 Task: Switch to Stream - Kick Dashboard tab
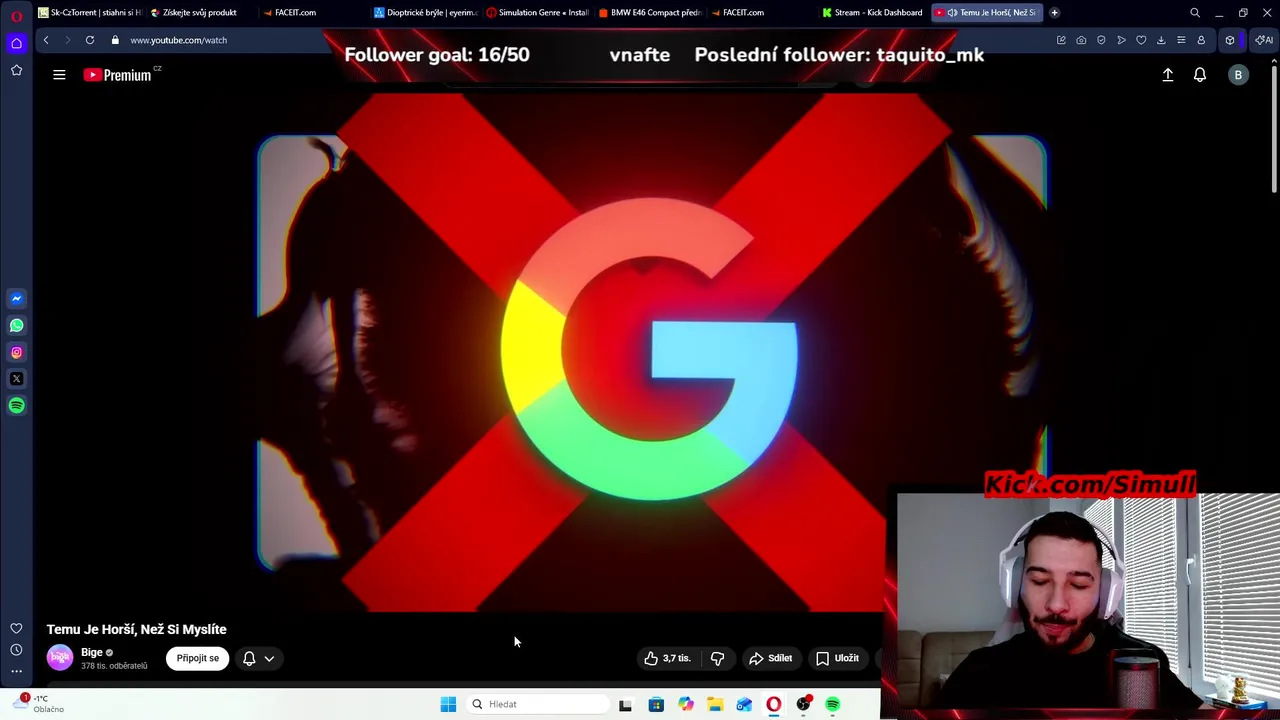[x=873, y=13]
